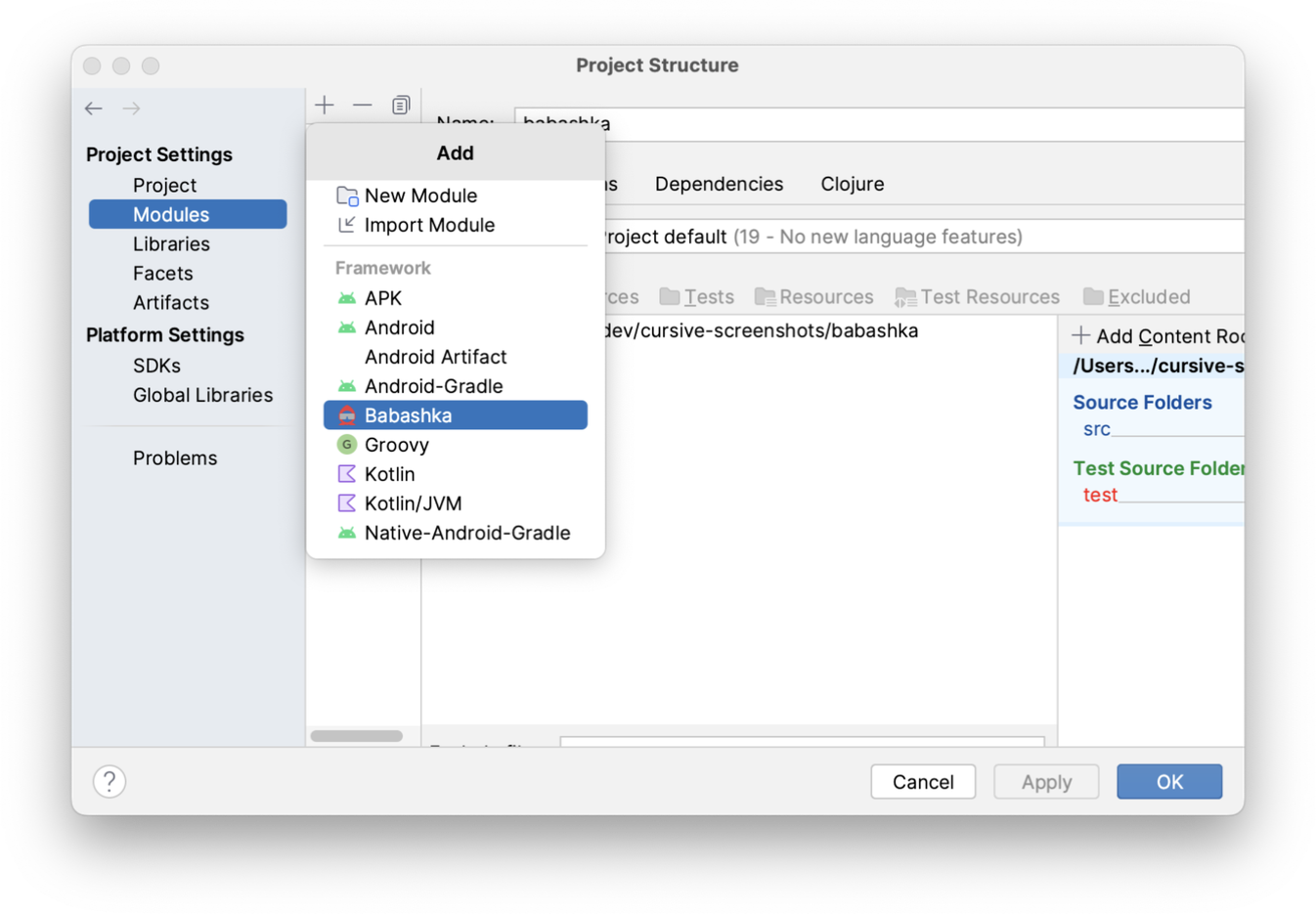Screen dimensions: 1316x914
Task: Open Facets settings
Action: tap(162, 273)
